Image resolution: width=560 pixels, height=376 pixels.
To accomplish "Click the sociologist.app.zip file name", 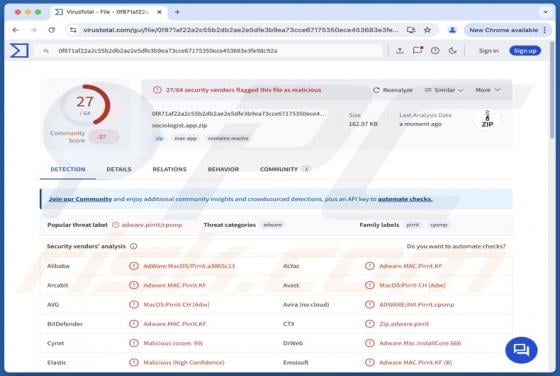I will click(179, 125).
